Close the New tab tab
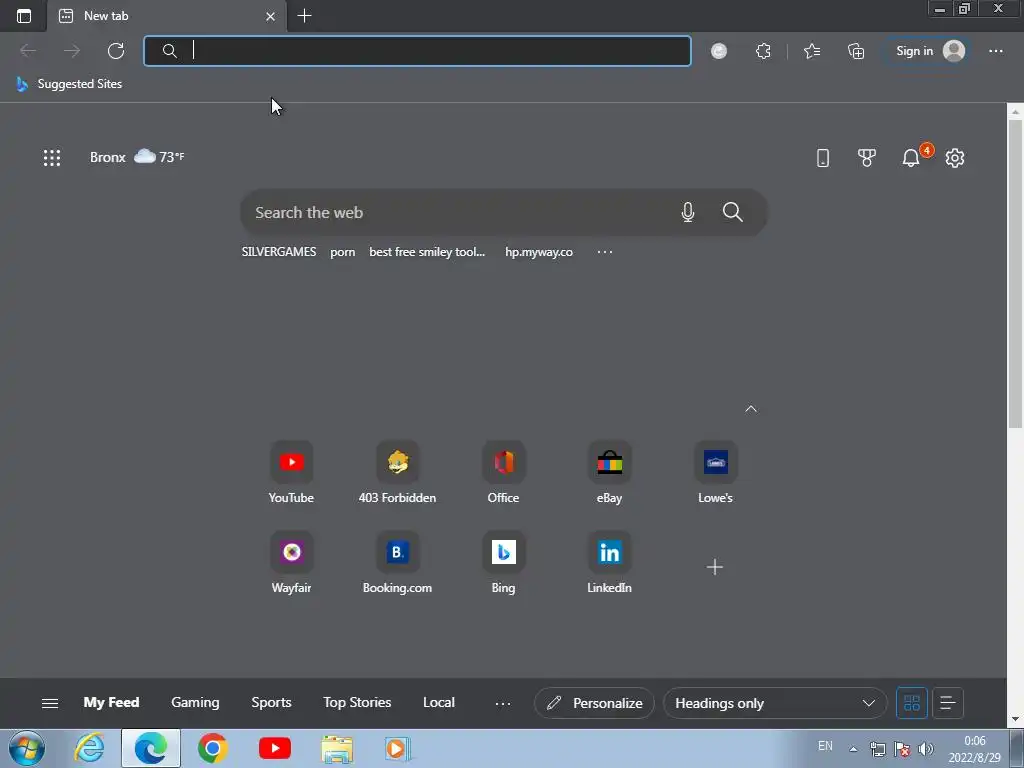Image resolution: width=1024 pixels, height=768 pixels. [270, 16]
